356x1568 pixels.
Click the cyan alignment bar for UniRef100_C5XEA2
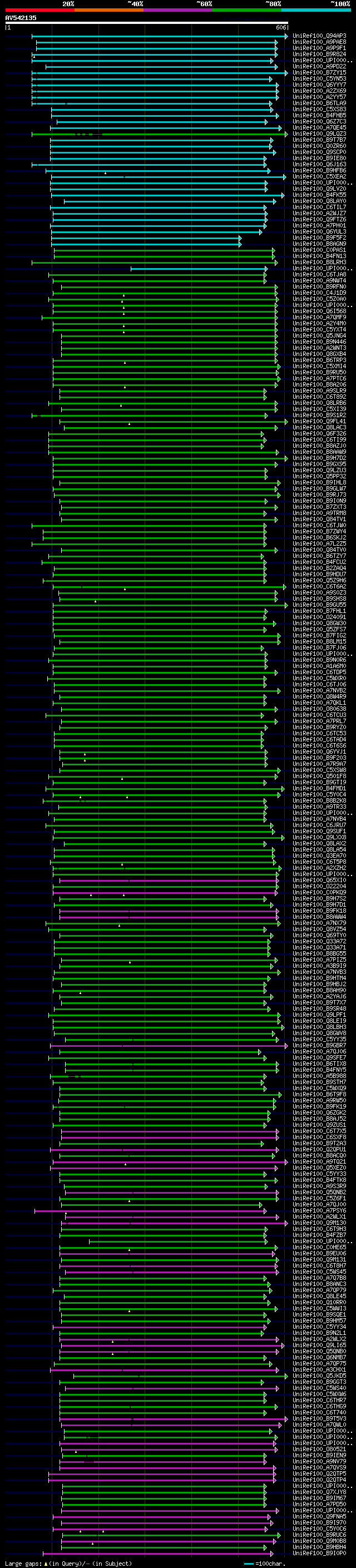click(168, 177)
